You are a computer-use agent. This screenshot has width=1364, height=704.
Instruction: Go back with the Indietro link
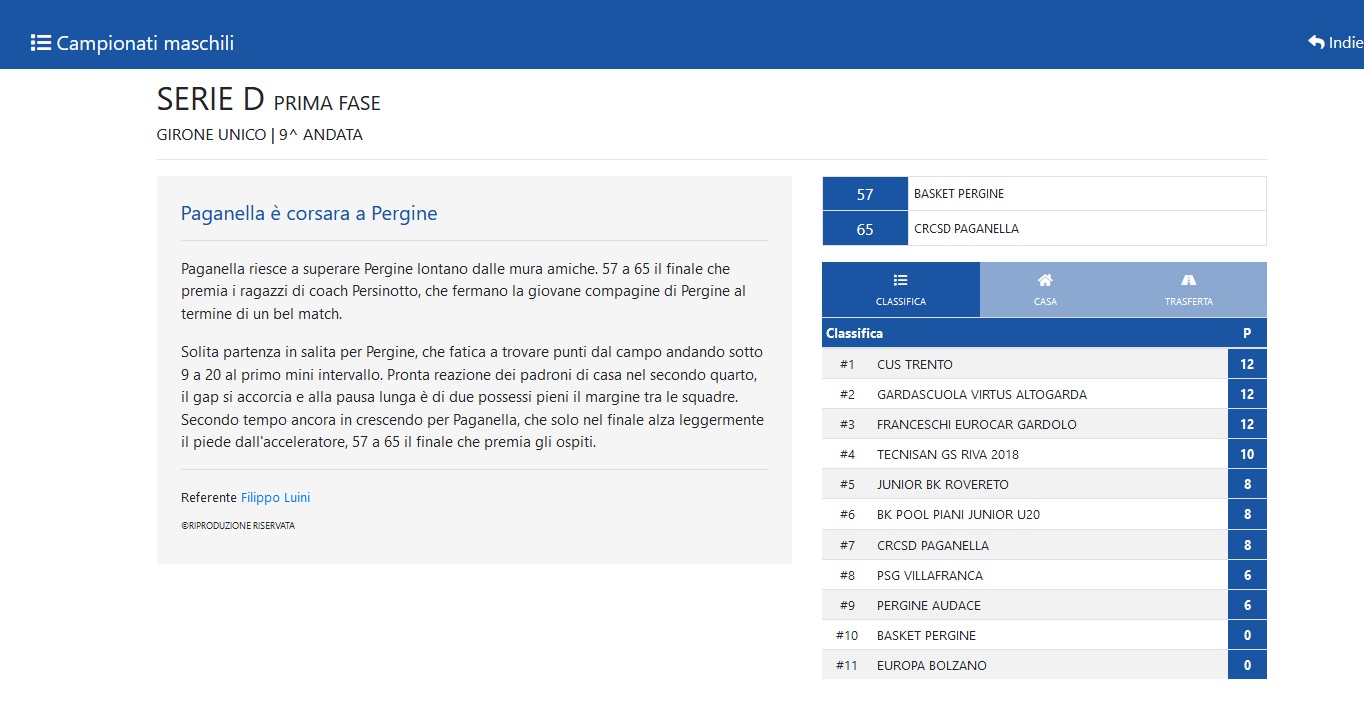(1336, 42)
